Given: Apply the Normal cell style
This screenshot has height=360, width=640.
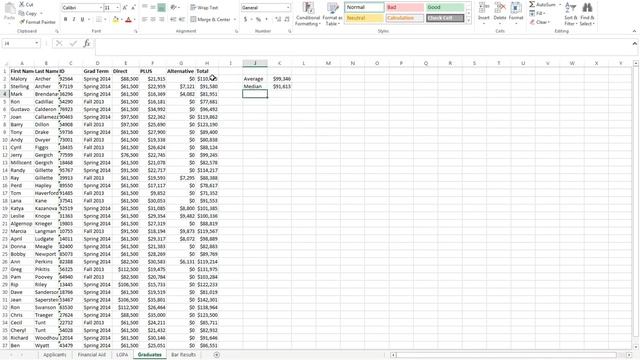Looking at the screenshot, I should point(364,7).
